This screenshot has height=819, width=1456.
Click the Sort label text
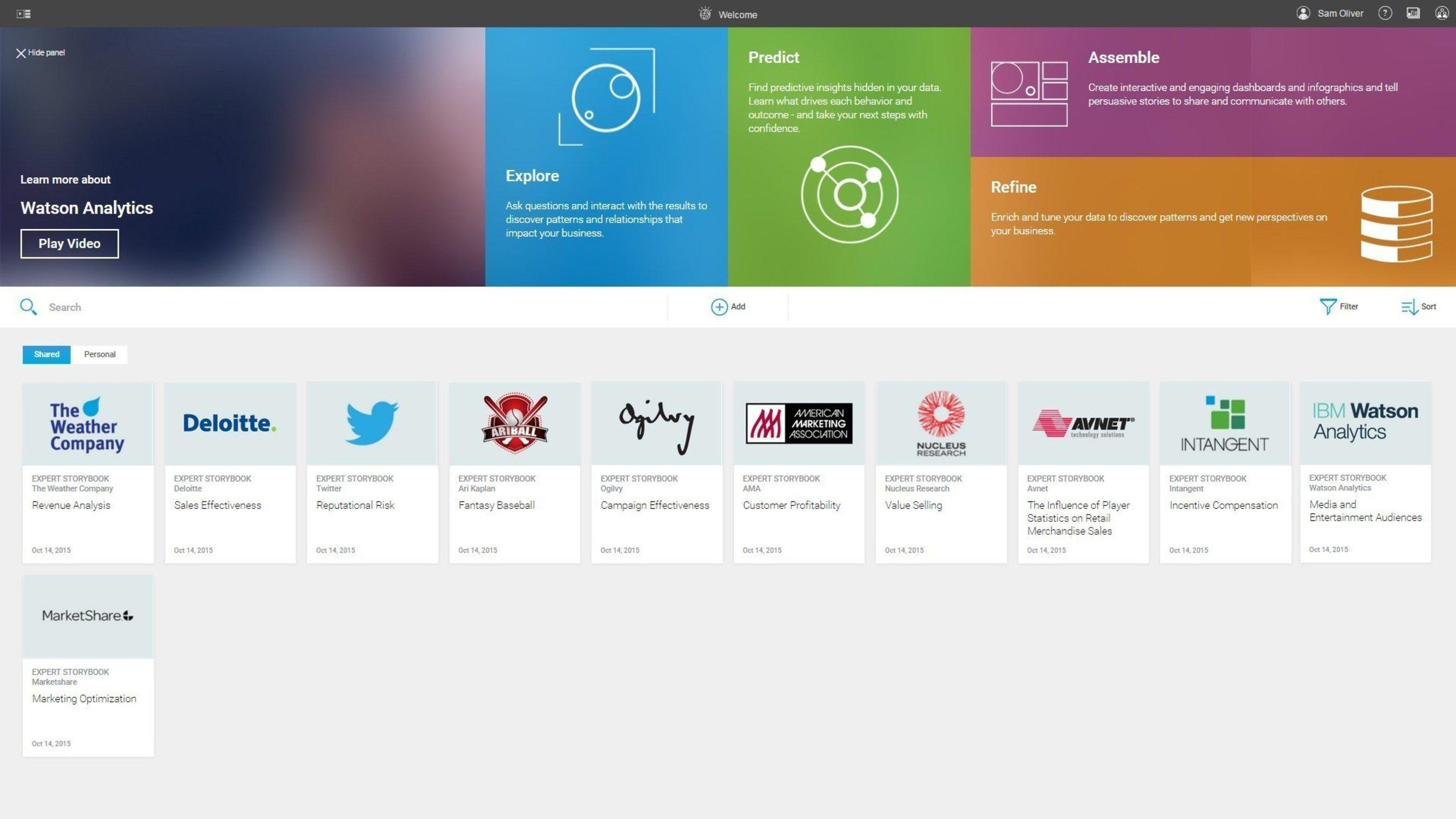click(1428, 306)
